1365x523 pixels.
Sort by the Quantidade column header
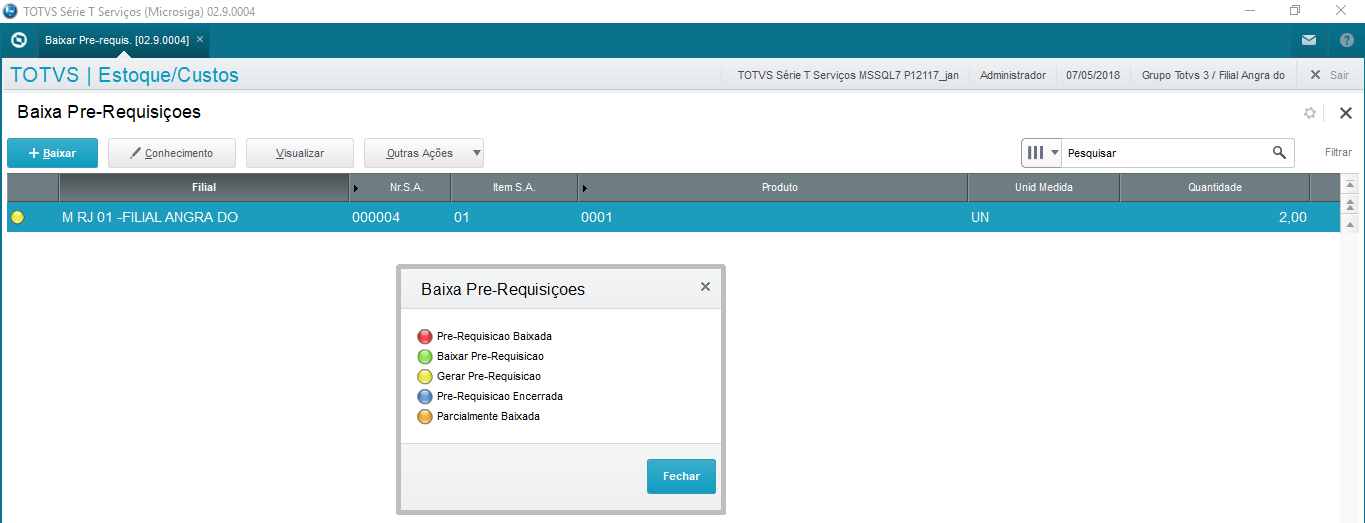coord(1214,187)
